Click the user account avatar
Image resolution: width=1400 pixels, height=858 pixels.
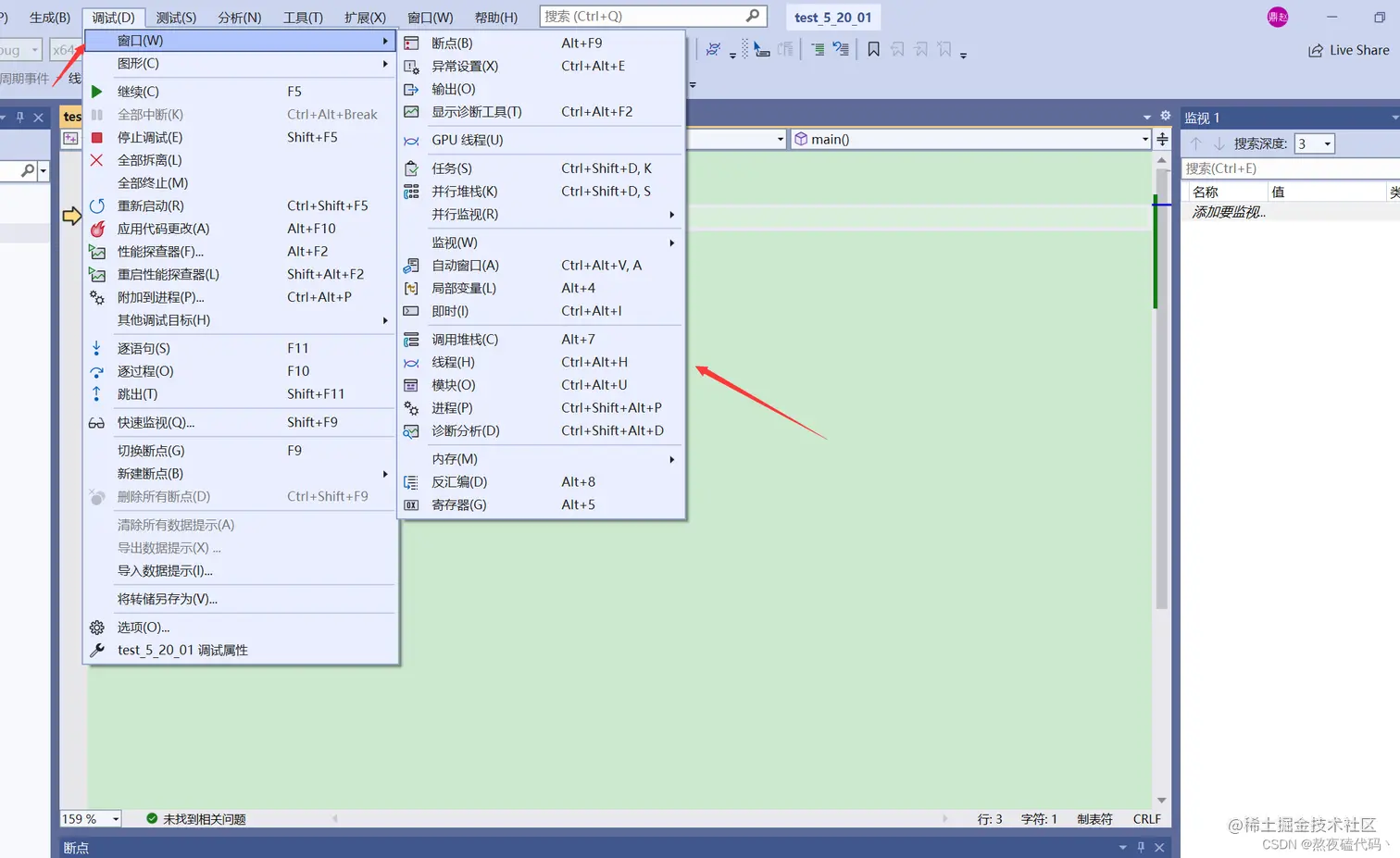coord(1278,17)
